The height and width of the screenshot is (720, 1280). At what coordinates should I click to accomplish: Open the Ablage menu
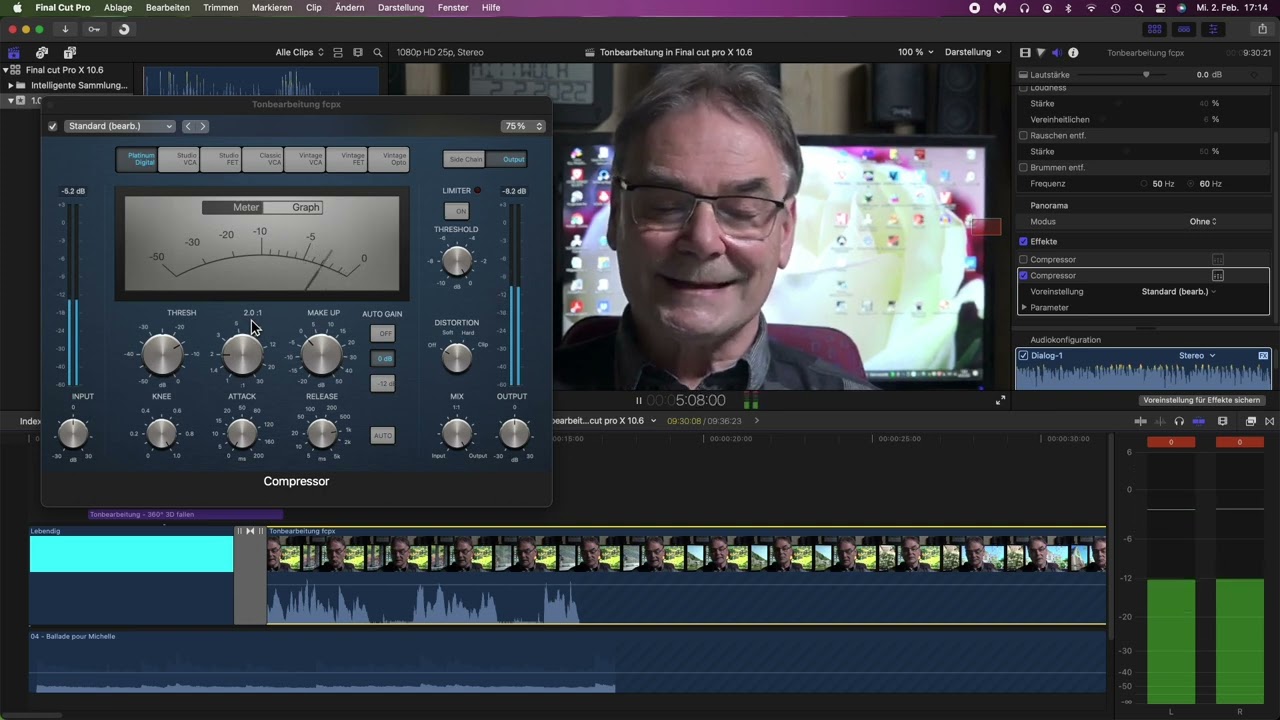pyautogui.click(x=118, y=7)
